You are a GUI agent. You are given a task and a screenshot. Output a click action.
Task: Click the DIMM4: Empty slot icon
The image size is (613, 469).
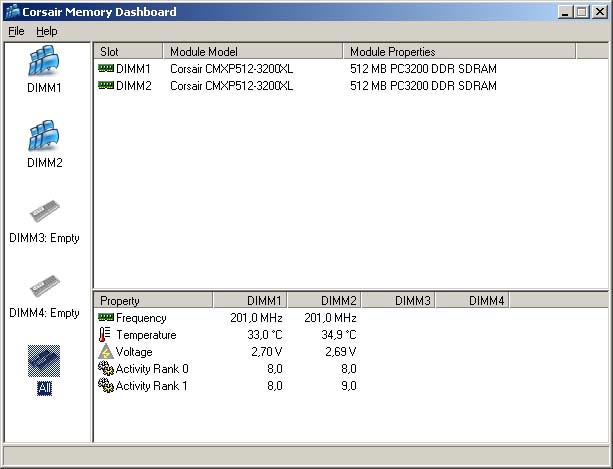pyautogui.click(x=44, y=287)
